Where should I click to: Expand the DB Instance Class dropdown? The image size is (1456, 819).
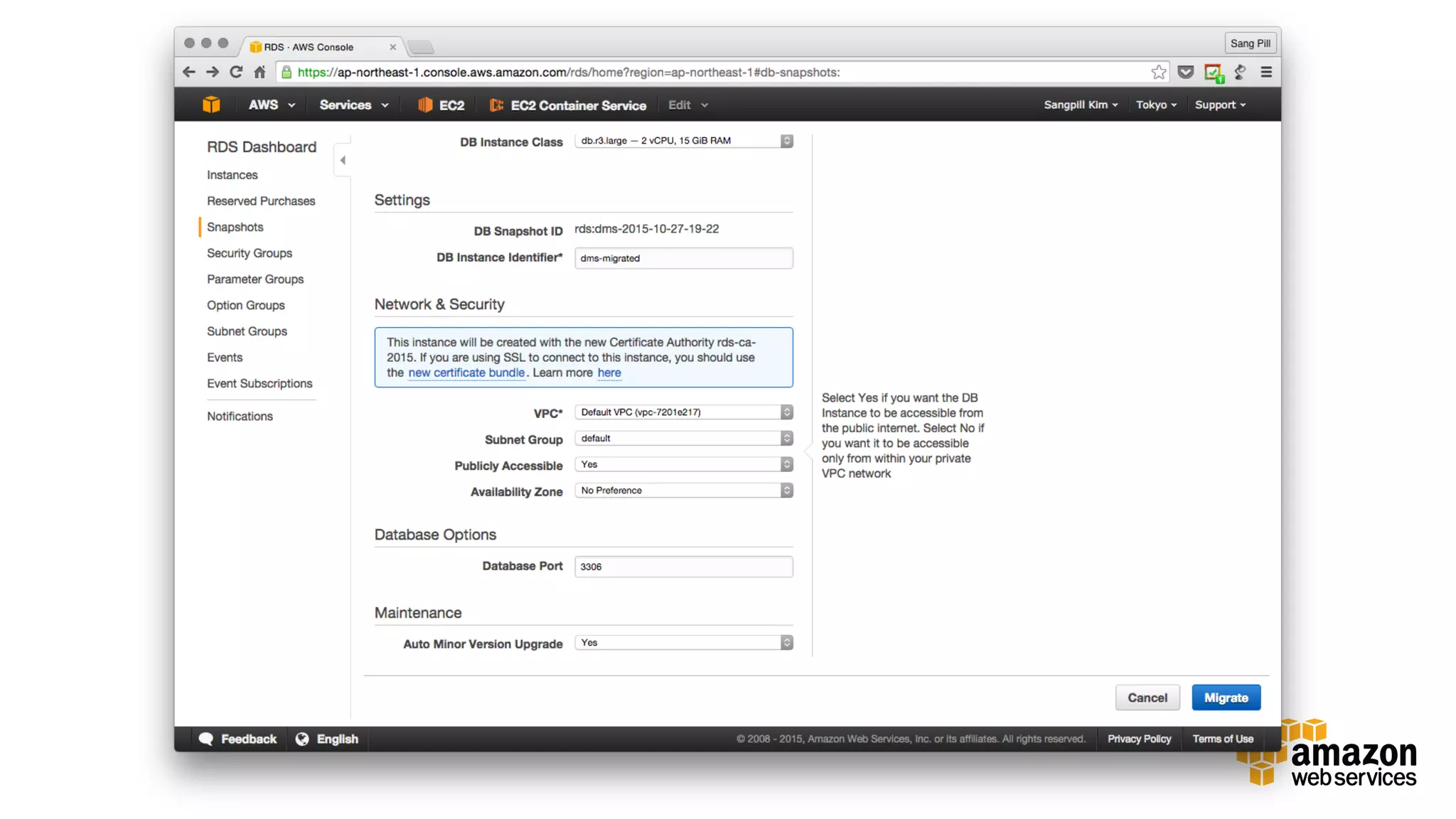click(682, 141)
